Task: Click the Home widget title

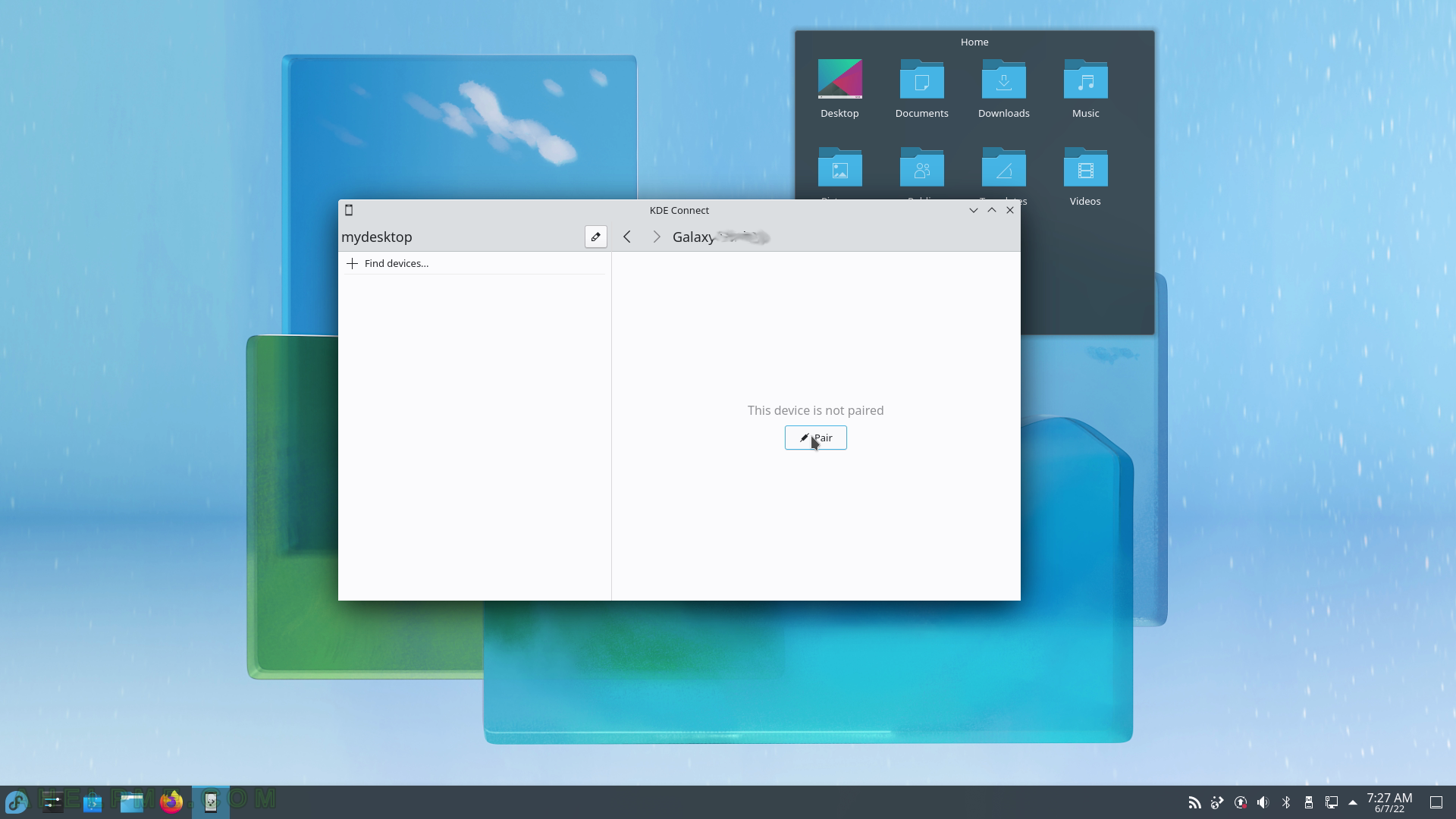Action: (974, 42)
